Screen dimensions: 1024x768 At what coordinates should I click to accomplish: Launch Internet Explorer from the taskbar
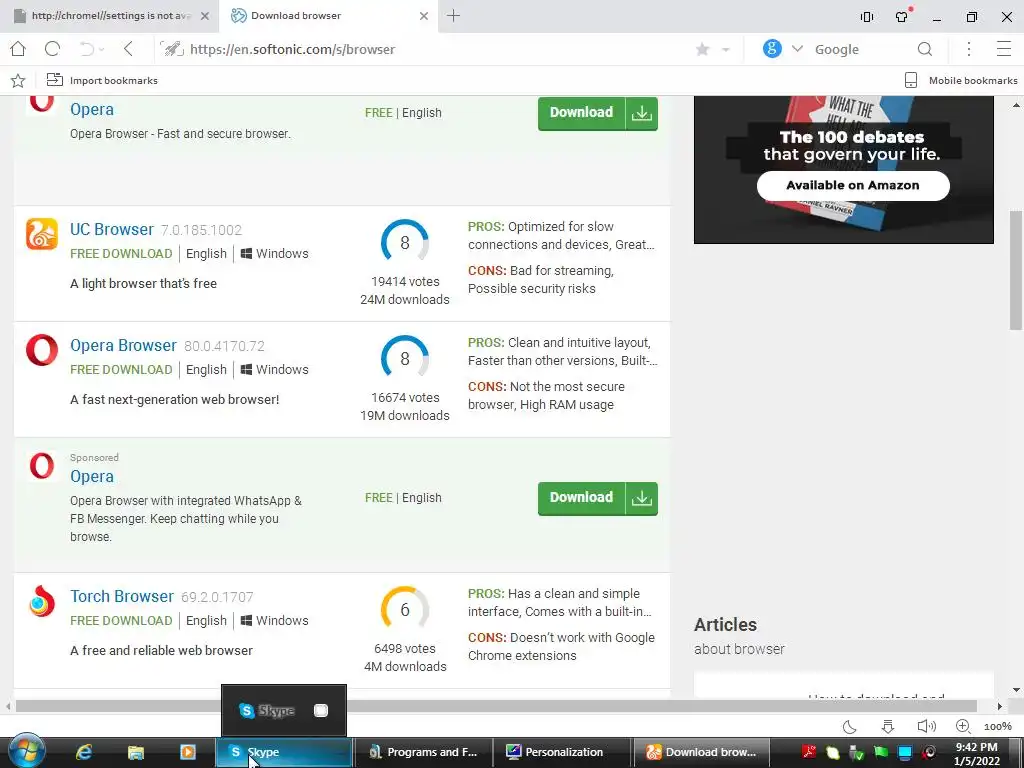pyautogui.click(x=84, y=752)
